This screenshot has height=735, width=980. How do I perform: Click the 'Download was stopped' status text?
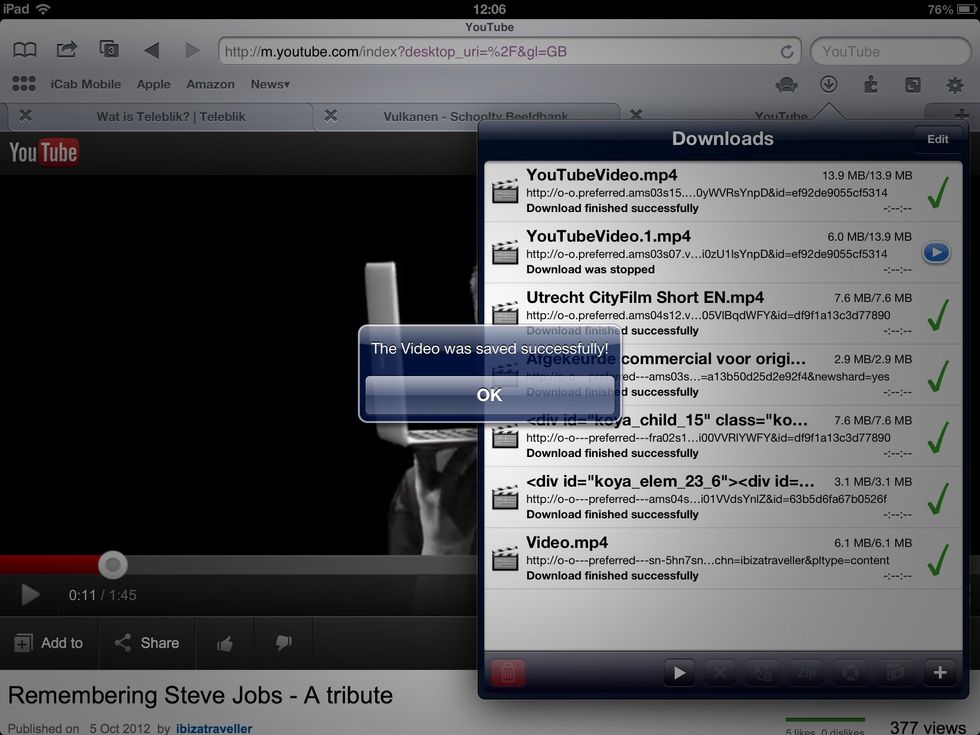(x=591, y=269)
